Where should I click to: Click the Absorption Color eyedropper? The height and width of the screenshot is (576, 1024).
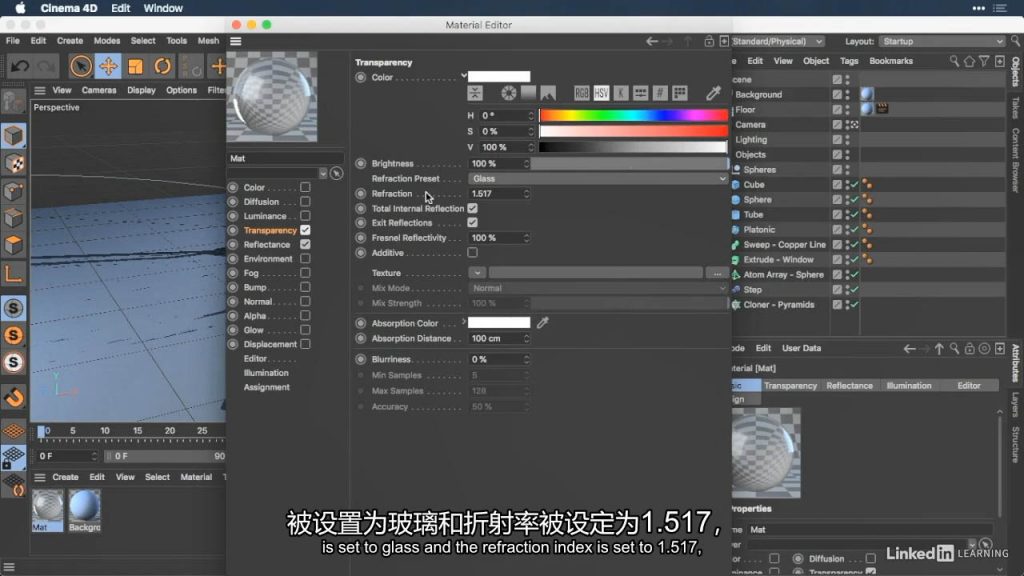[543, 323]
